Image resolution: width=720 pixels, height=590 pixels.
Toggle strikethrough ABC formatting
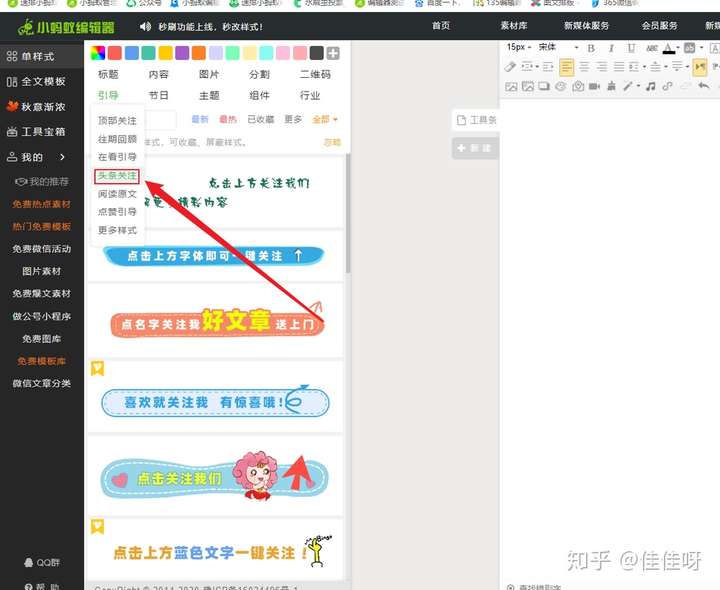pos(652,48)
